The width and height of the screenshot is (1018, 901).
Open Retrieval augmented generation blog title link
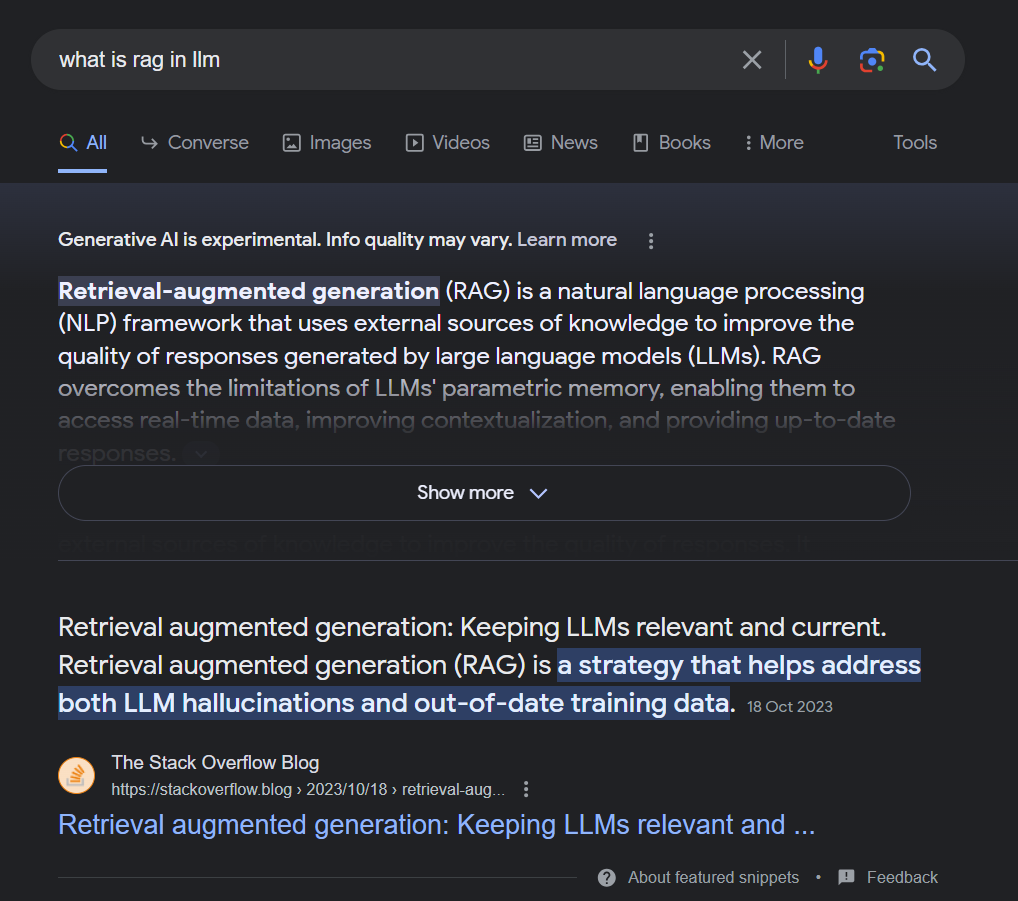click(437, 825)
